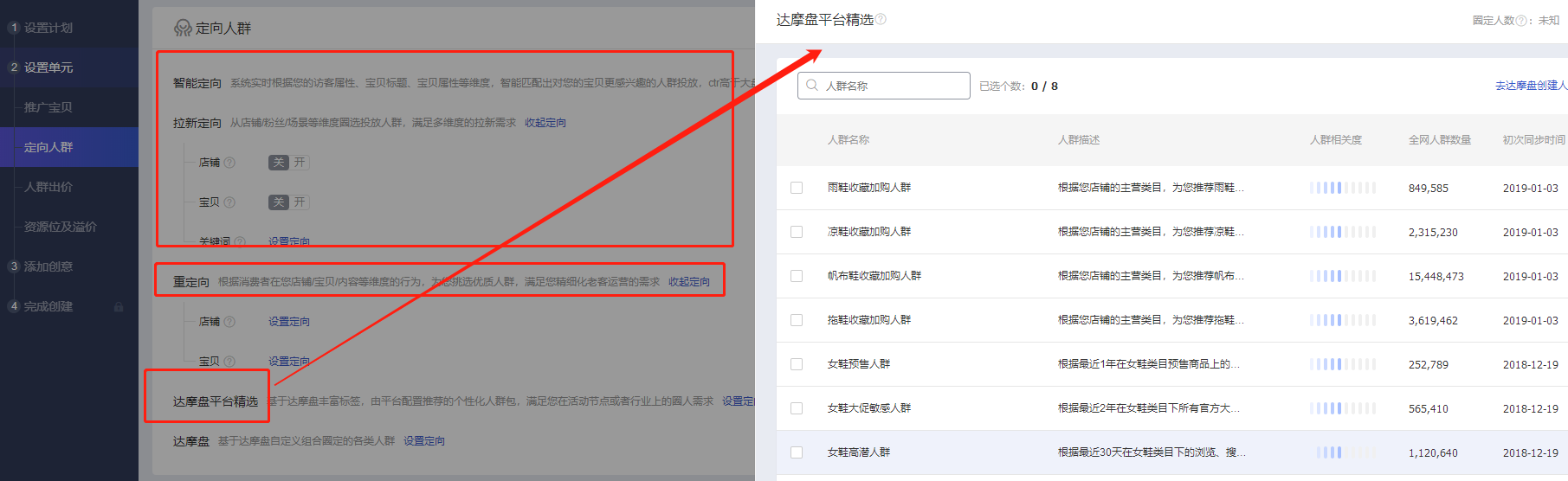Click the search magnifier icon in 人群名称 field
Image resolution: width=1568 pixels, height=481 pixels.
click(x=812, y=86)
